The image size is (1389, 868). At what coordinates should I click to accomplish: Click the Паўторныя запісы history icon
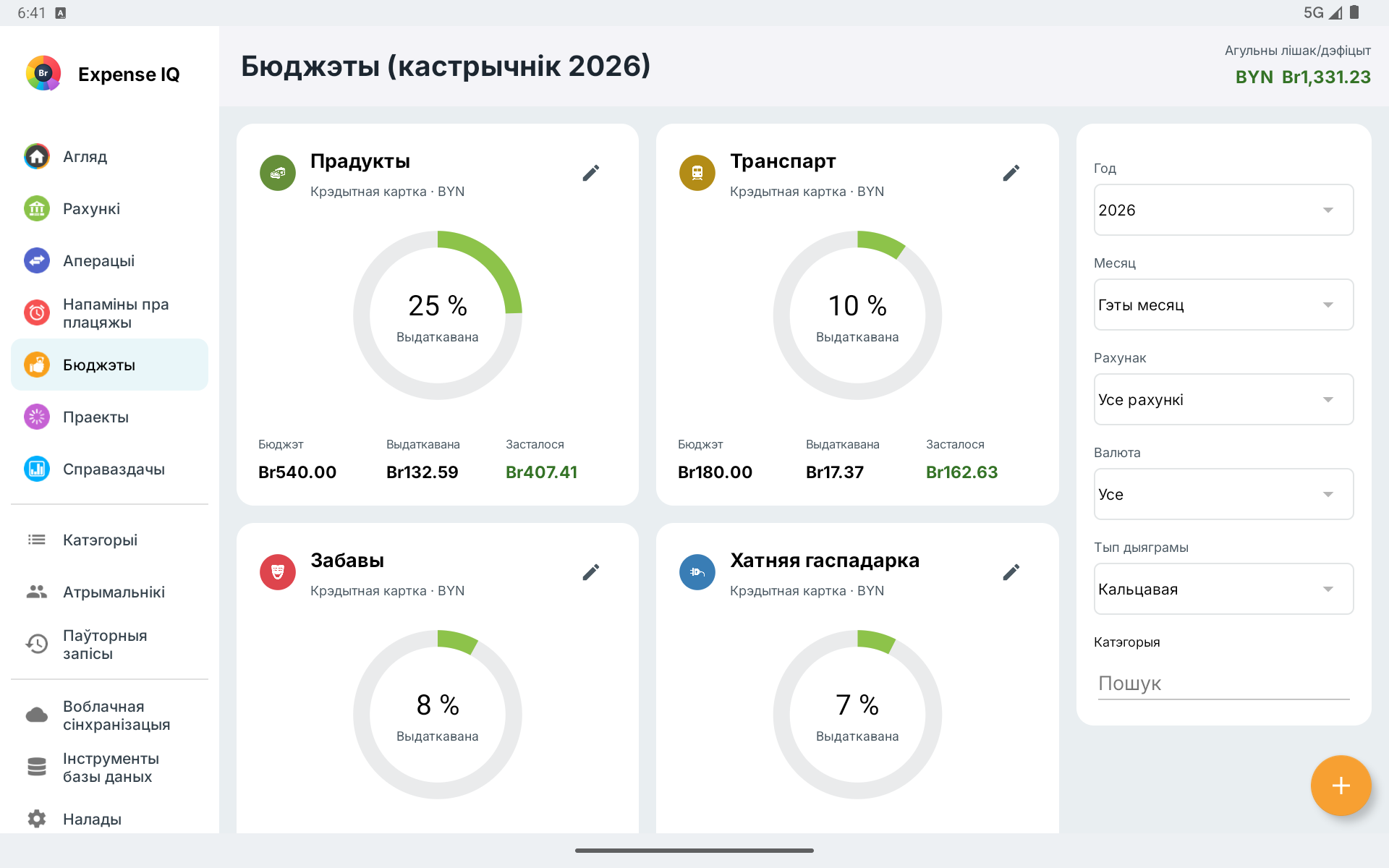click(x=37, y=644)
